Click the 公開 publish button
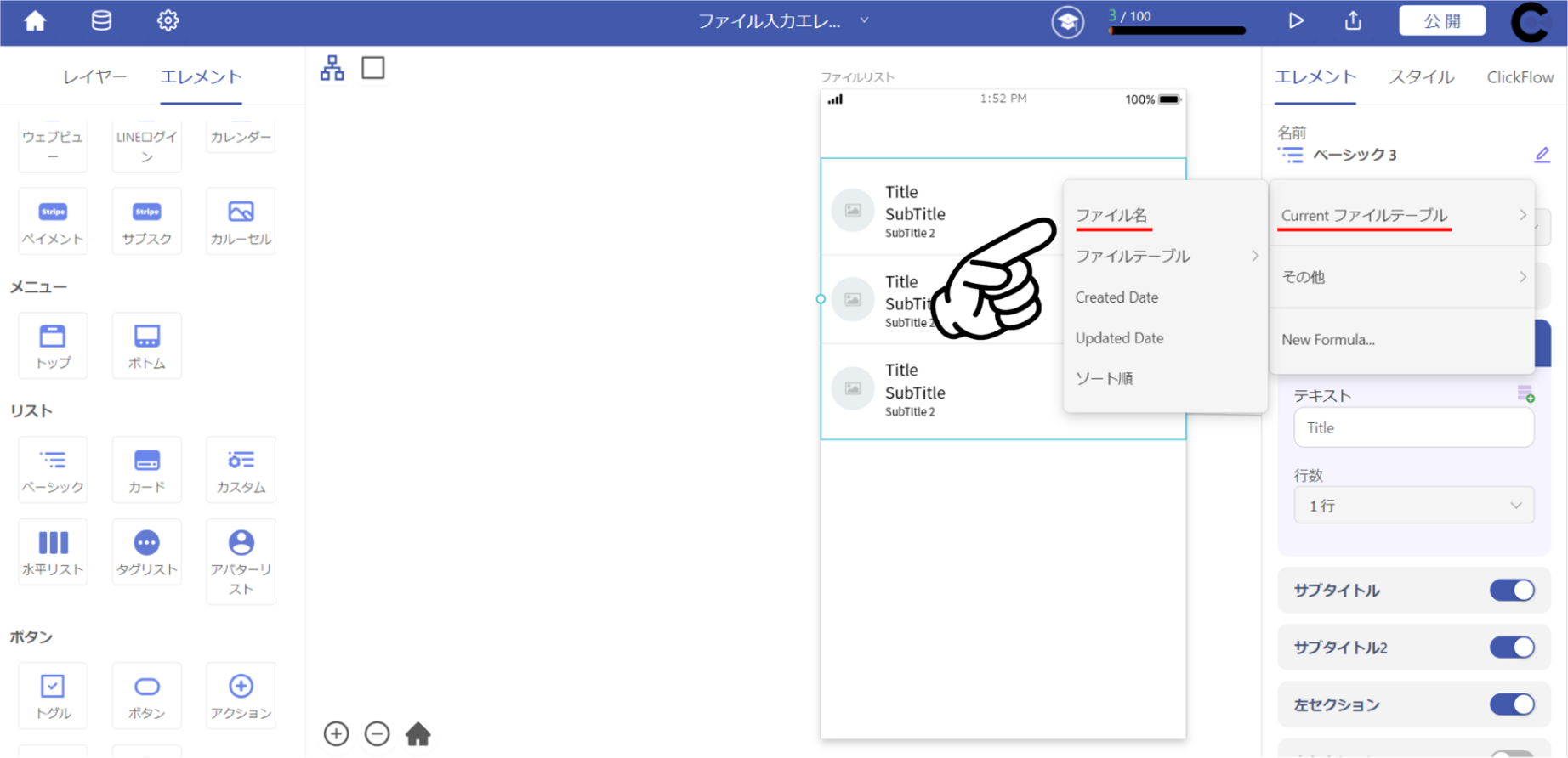The image size is (1568, 758). [1442, 20]
